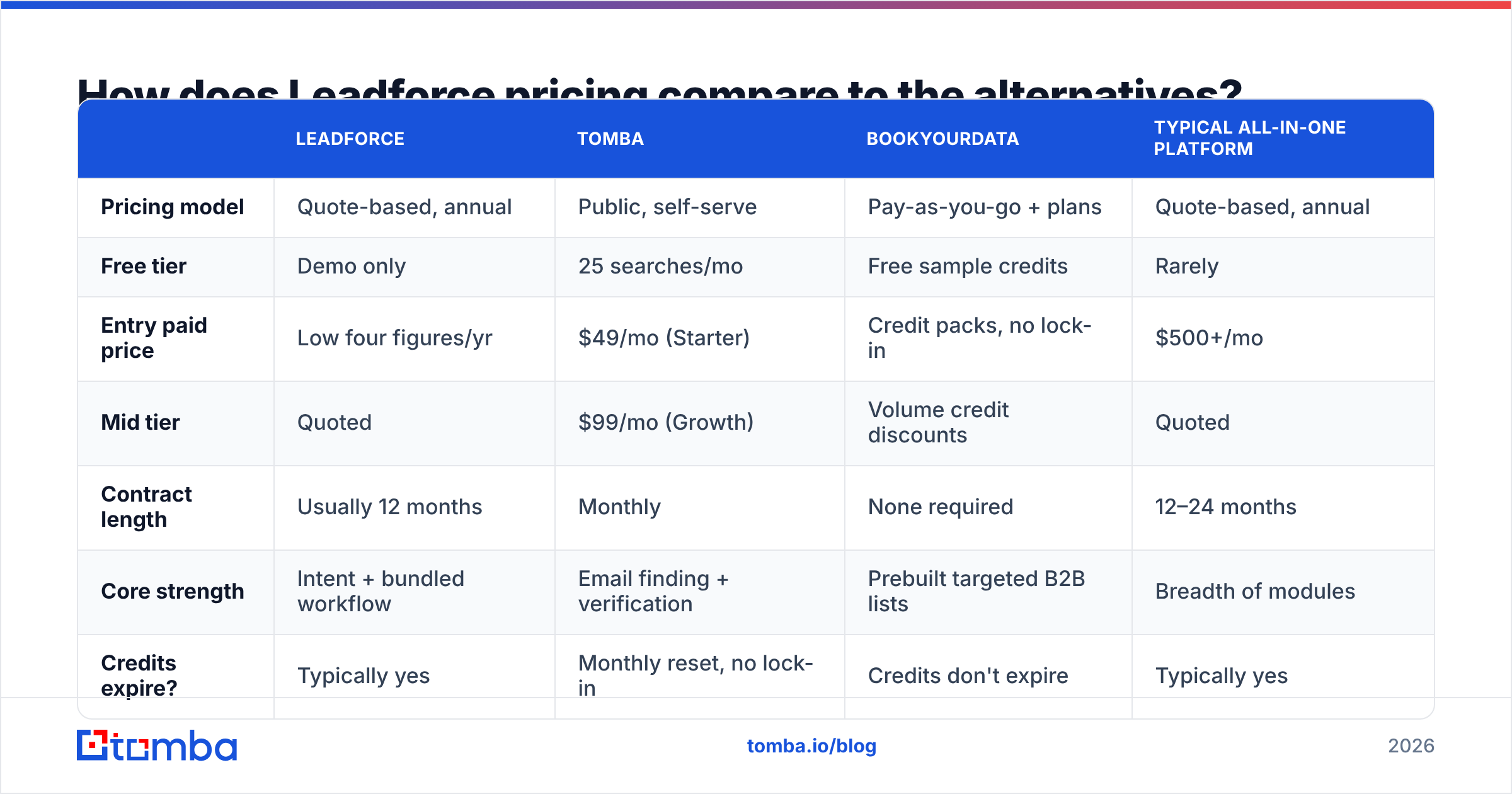The height and width of the screenshot is (794, 1512).
Task: Click the Core strength row label
Action: (x=172, y=592)
